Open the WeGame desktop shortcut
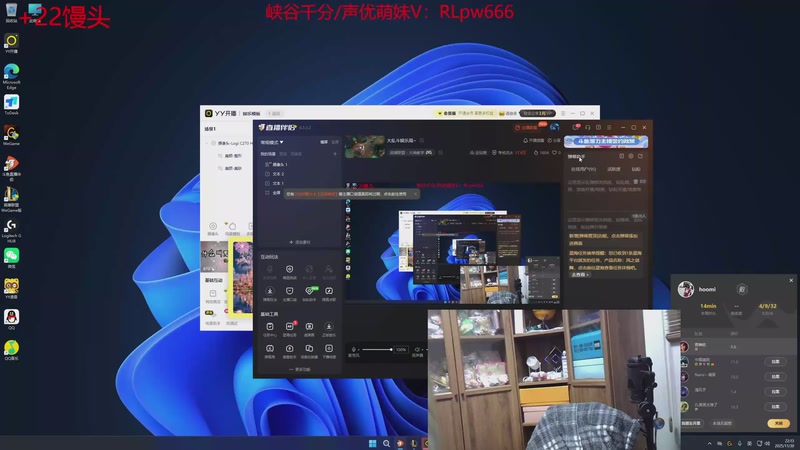800x450 pixels. [x=11, y=135]
